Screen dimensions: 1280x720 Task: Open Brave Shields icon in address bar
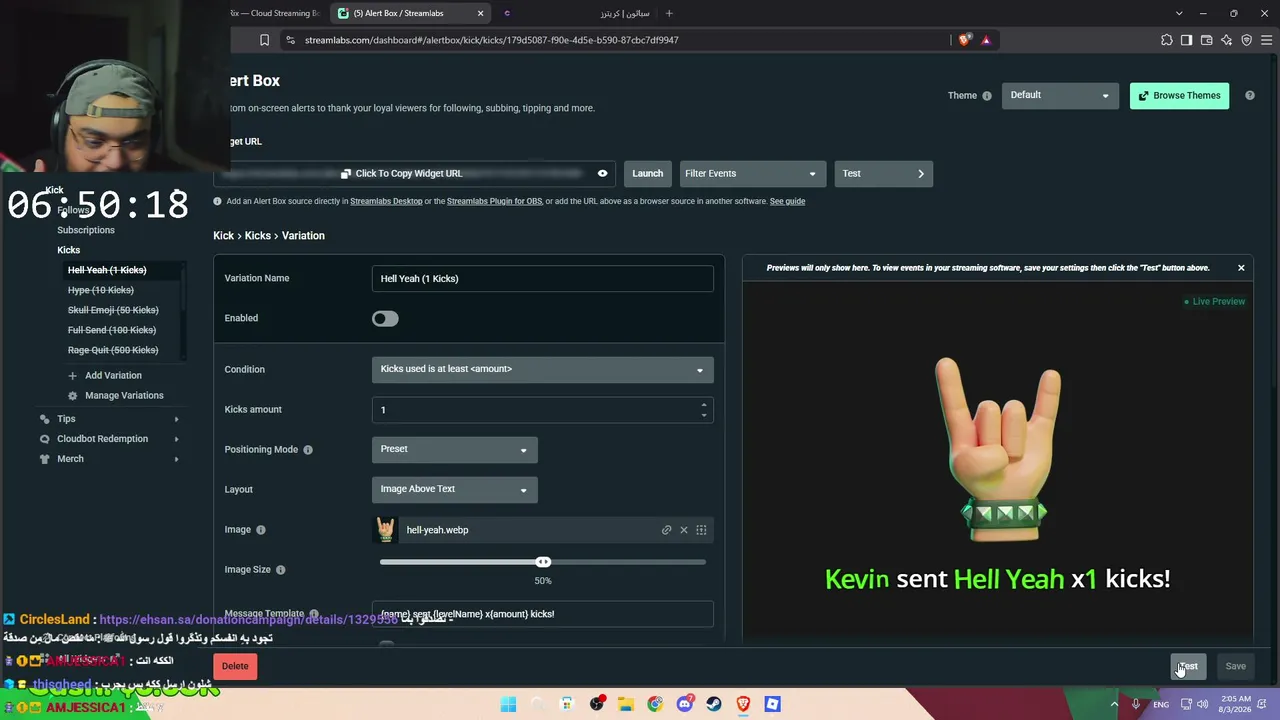964,40
